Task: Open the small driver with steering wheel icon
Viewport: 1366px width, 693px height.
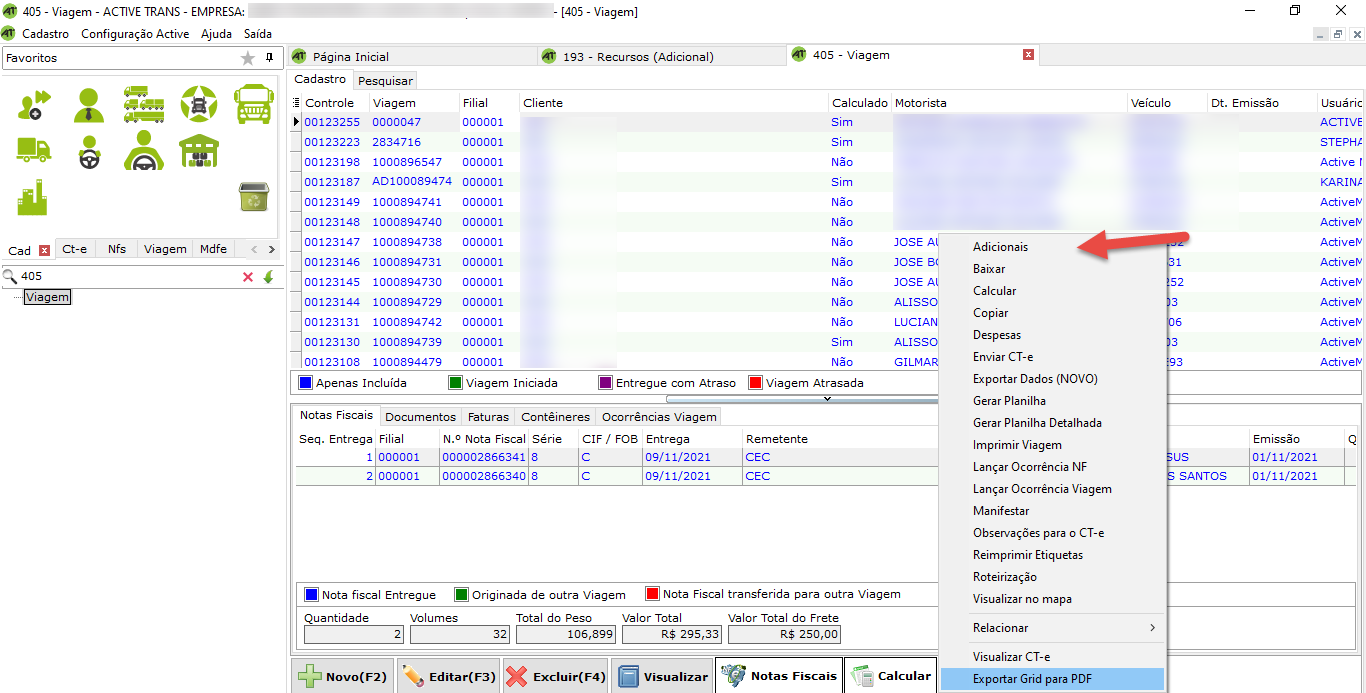Action: (89, 152)
